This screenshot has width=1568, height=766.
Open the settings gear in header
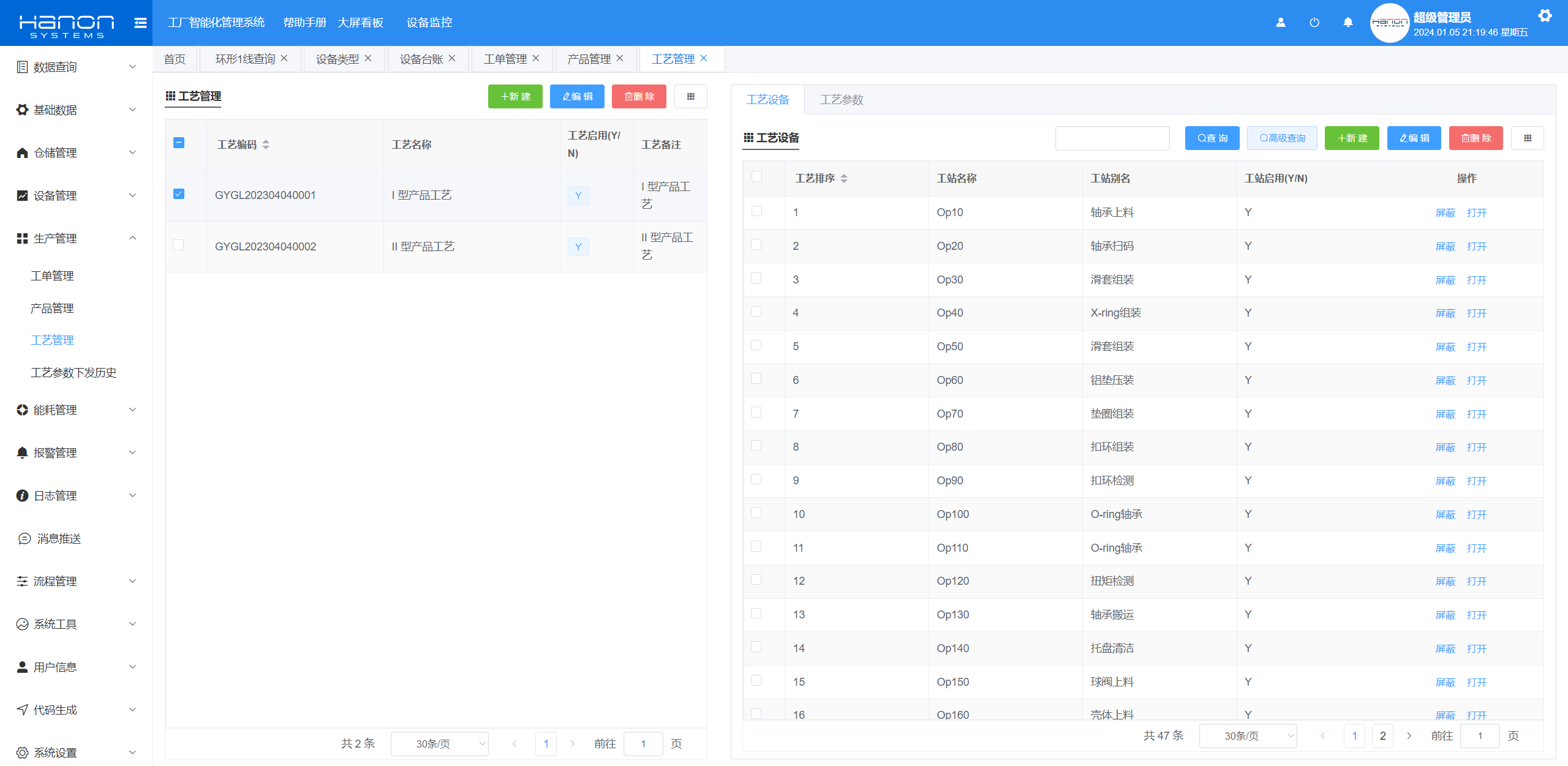pos(1545,16)
